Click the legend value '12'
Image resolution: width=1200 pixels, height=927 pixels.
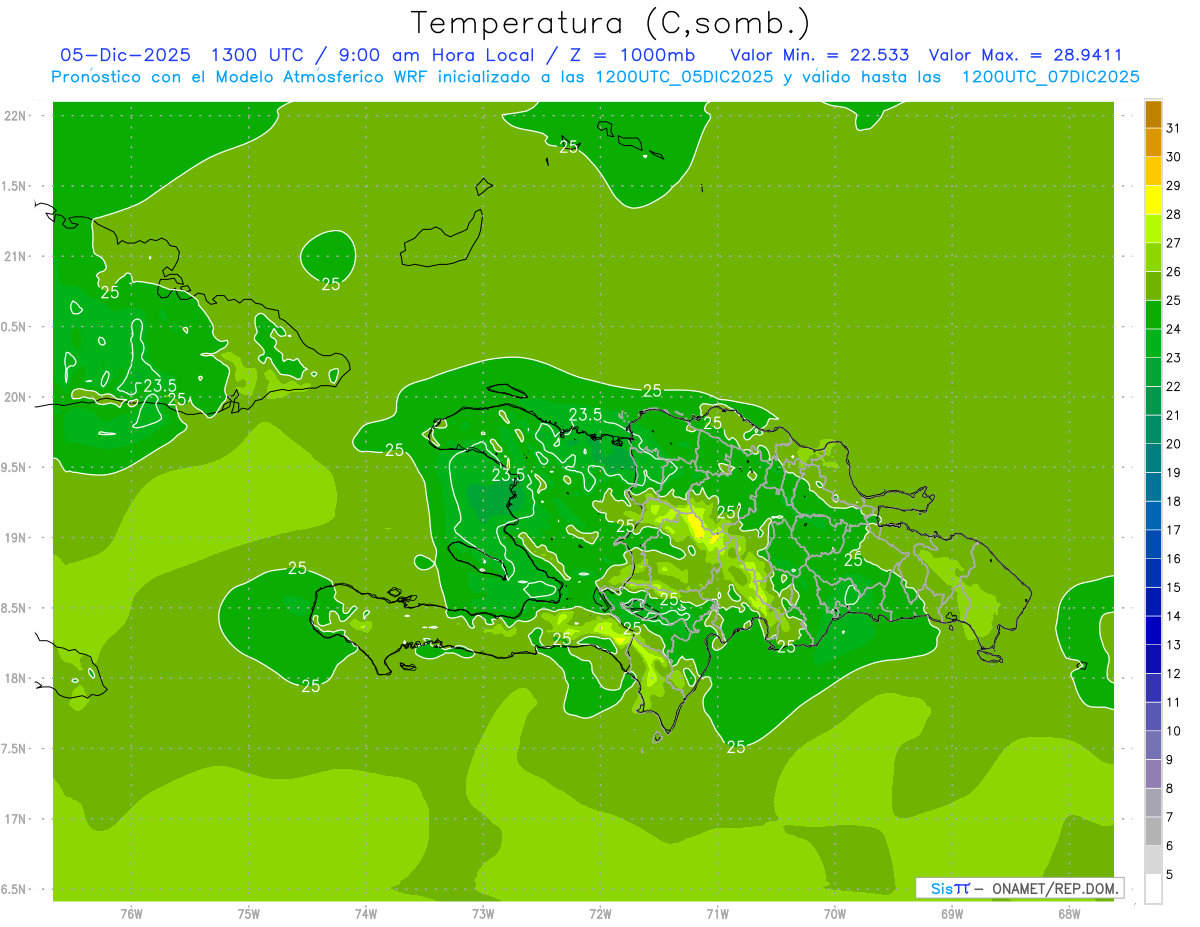1174,673
